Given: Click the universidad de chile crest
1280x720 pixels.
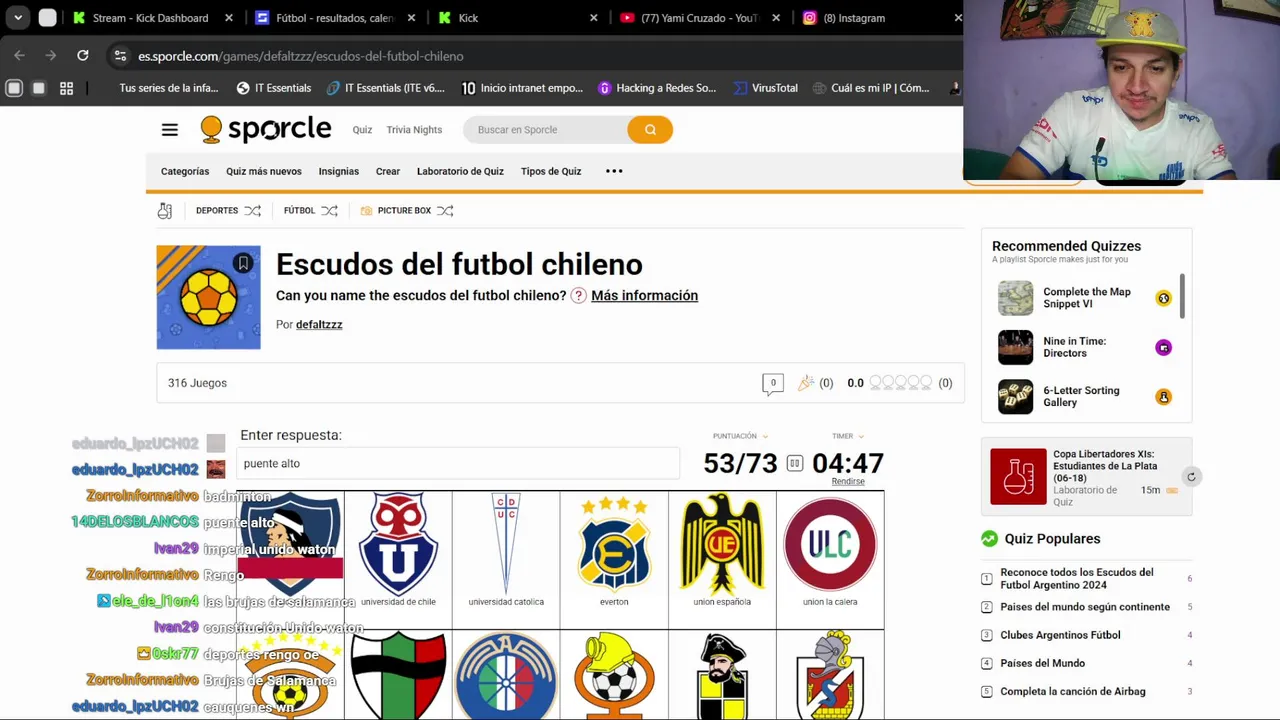Looking at the screenshot, I should coord(398,544).
